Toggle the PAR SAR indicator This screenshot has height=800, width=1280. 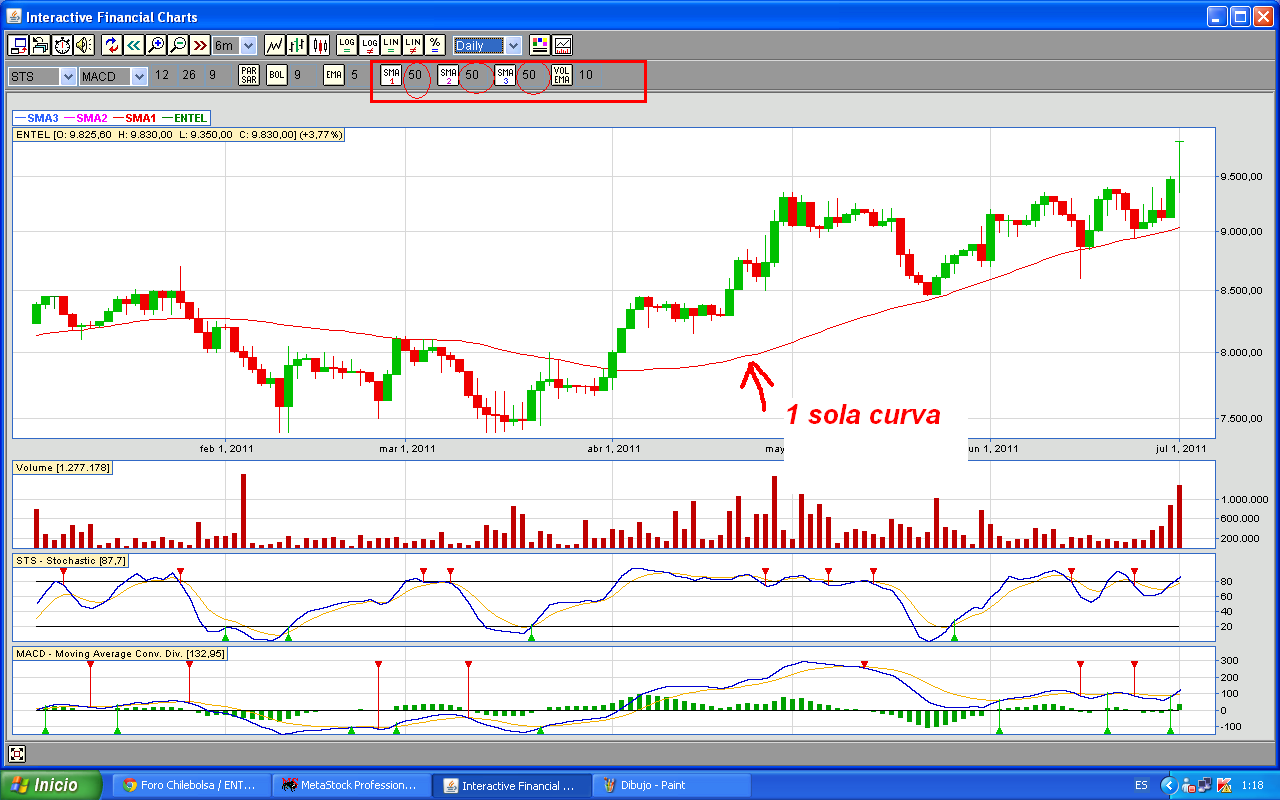[249, 75]
